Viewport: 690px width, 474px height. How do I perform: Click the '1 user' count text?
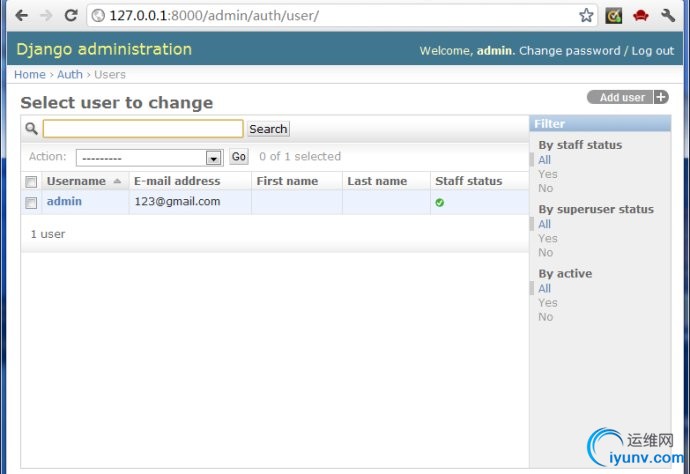point(48,234)
